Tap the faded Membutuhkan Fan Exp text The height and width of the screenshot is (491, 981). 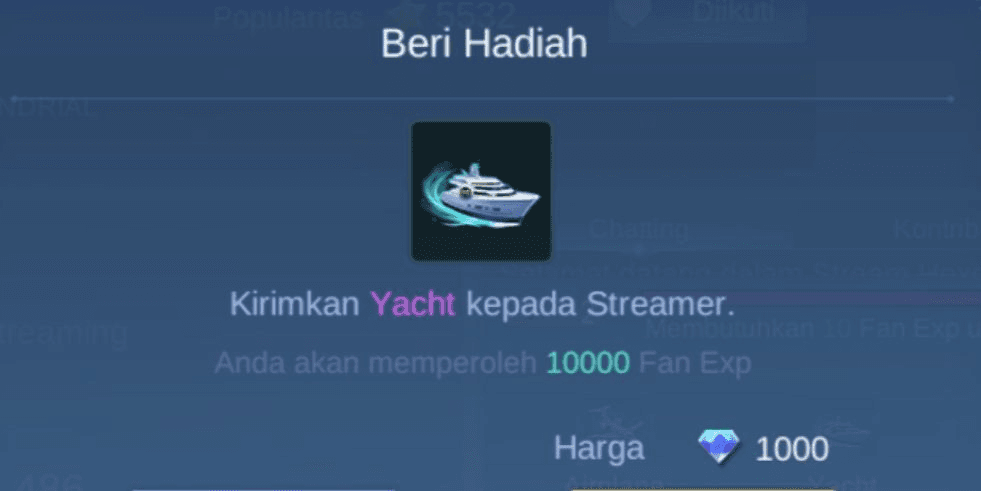[813, 328]
